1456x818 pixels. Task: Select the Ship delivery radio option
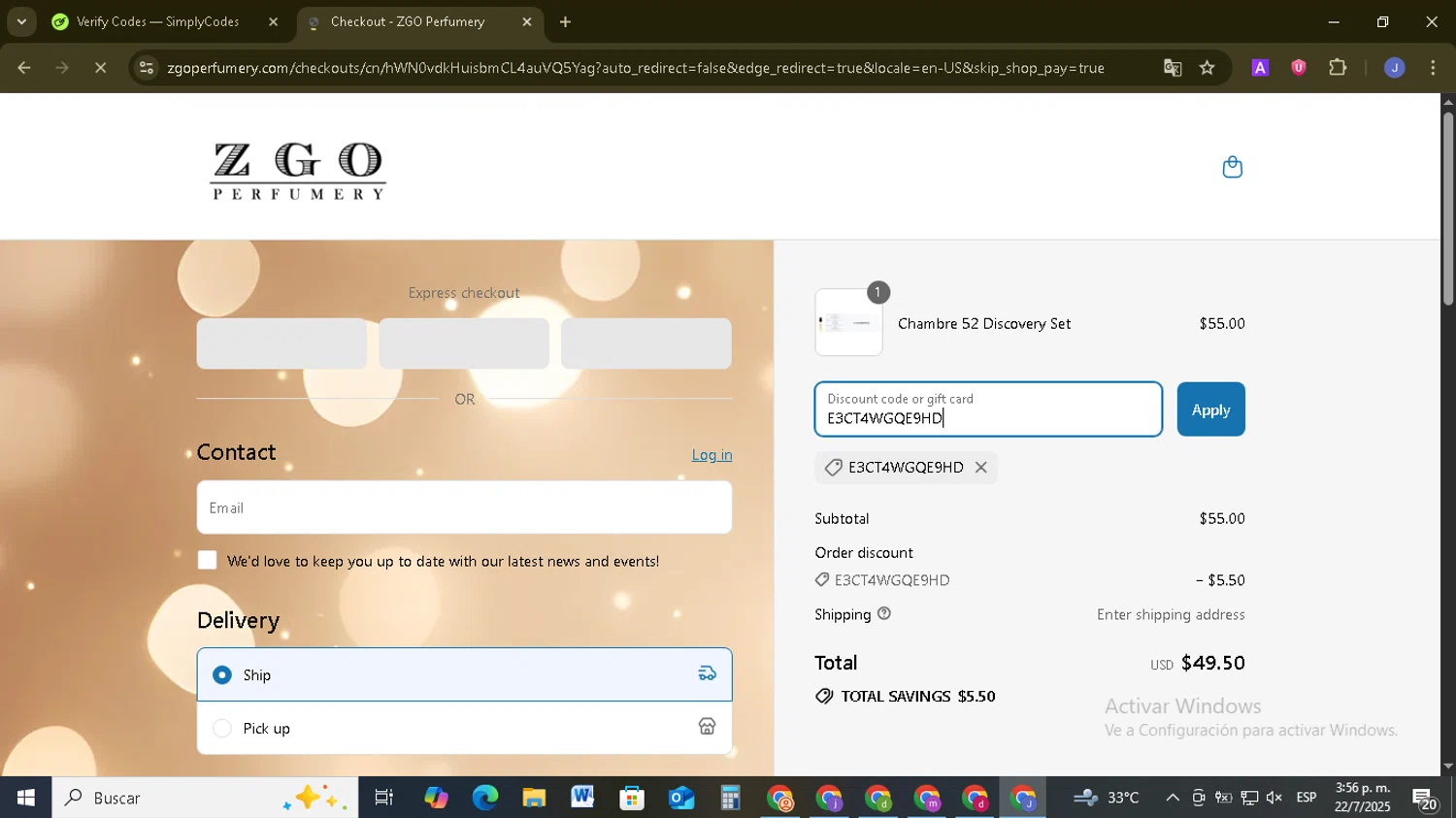tap(222, 674)
